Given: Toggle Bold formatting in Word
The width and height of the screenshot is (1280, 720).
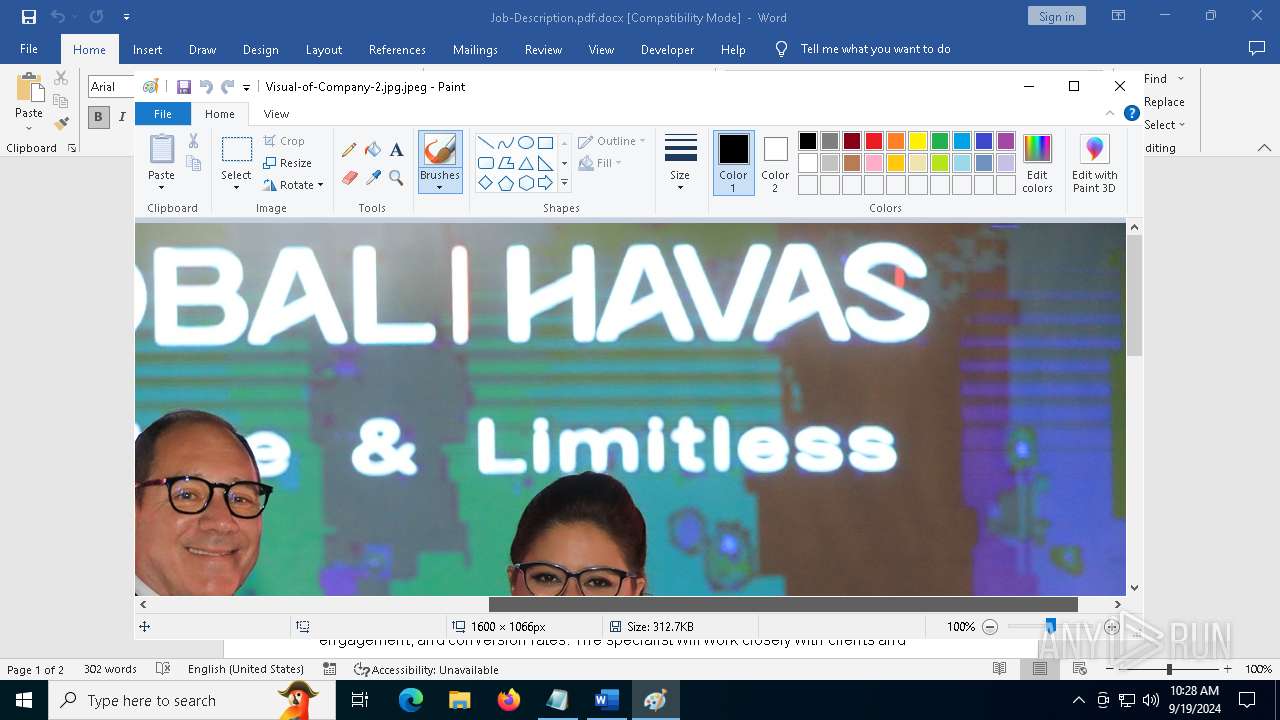Looking at the screenshot, I should [x=98, y=116].
